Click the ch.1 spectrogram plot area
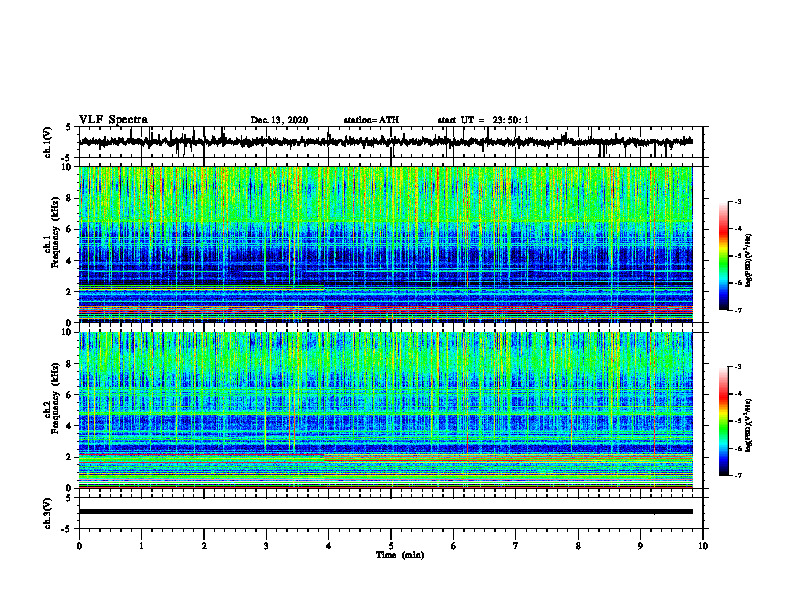This screenshot has width=792, height=612. pyautogui.click(x=386, y=244)
